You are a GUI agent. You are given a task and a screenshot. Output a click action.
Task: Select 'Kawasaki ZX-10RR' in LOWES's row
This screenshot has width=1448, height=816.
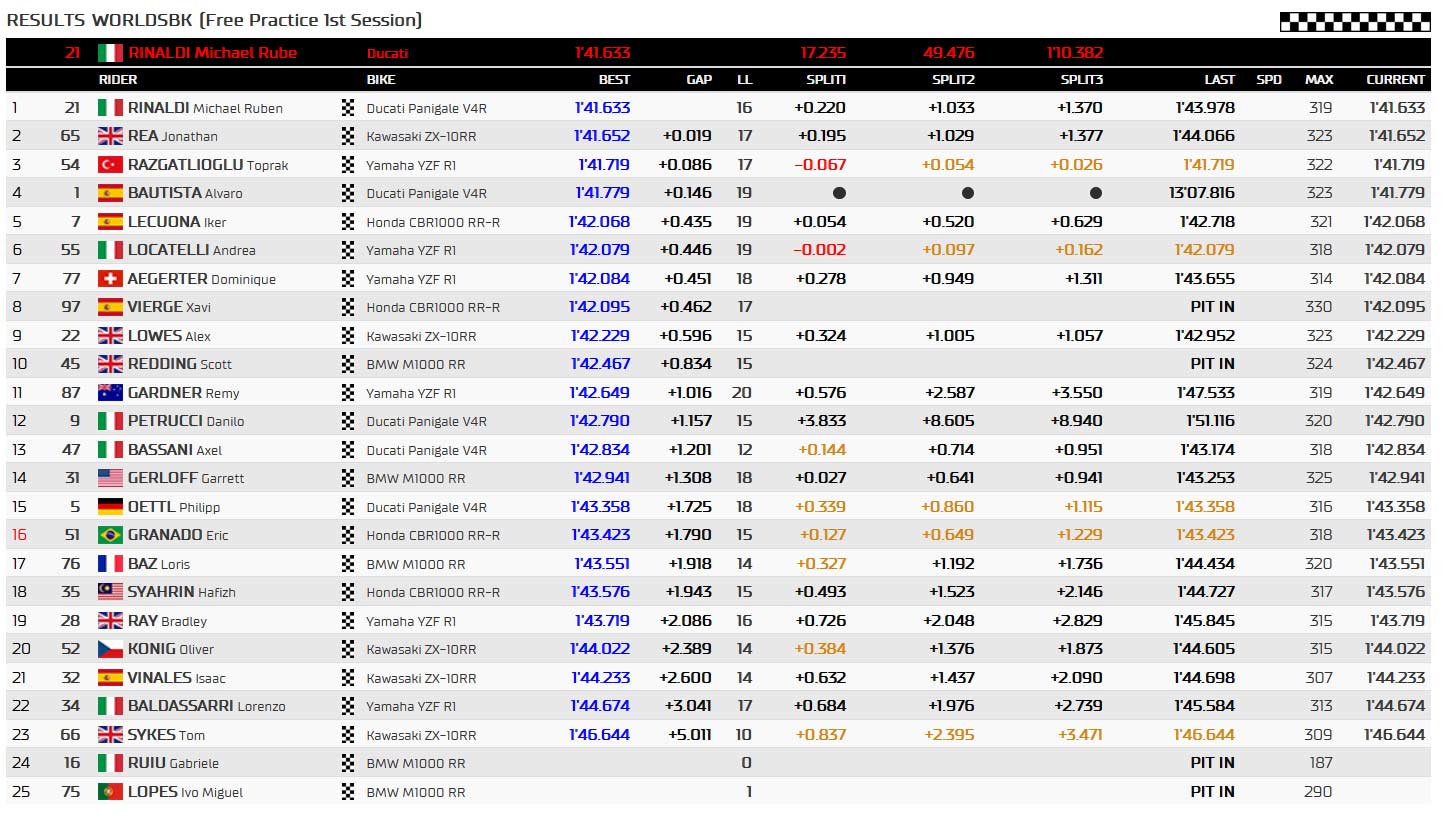coord(422,336)
